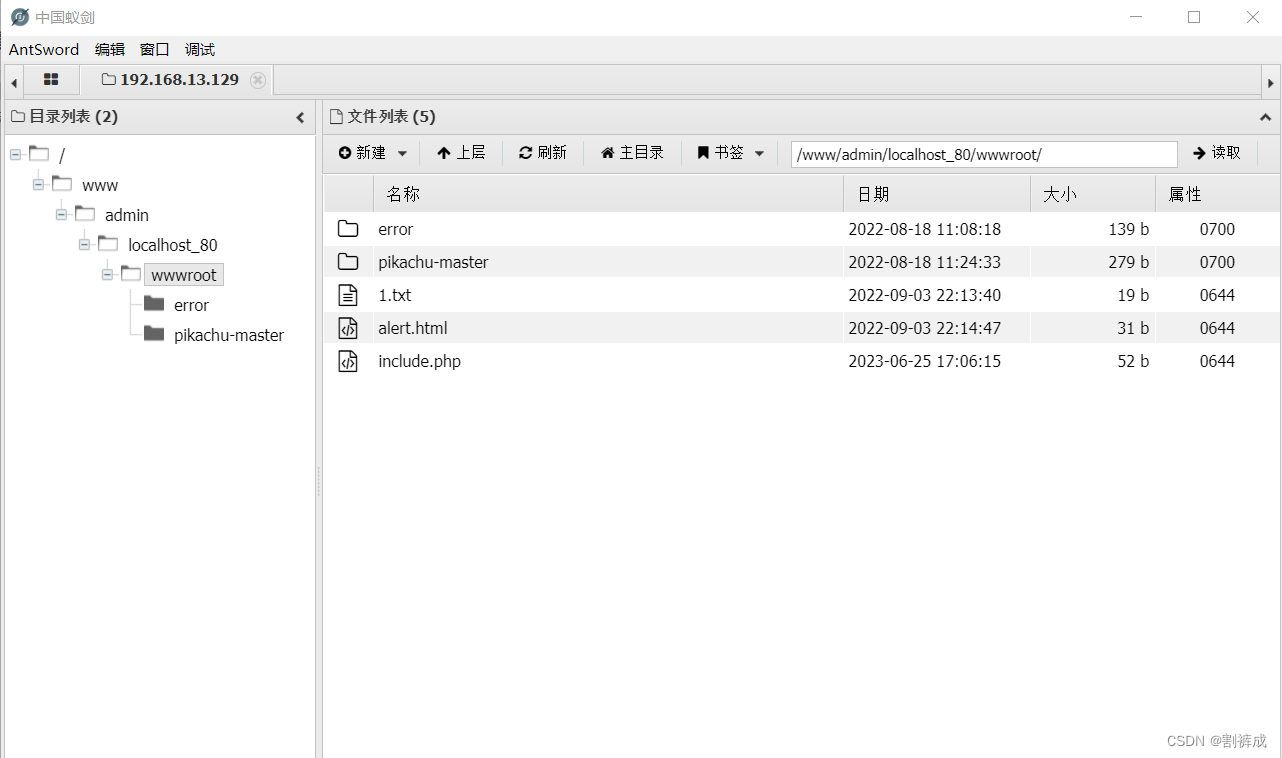This screenshot has height=758, width=1282.
Task: Collapse the wwwroot tree node
Action: [107, 273]
